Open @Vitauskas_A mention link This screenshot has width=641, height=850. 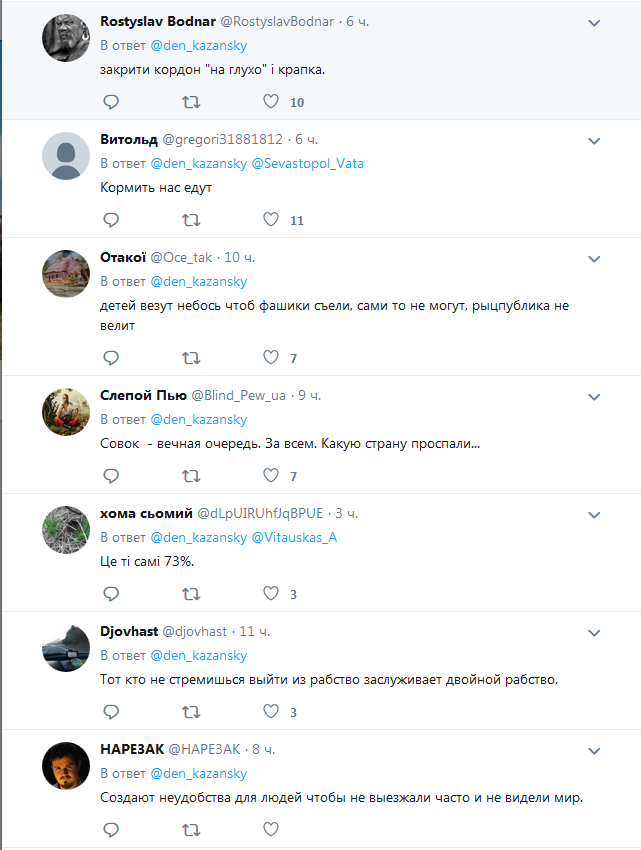[302, 537]
